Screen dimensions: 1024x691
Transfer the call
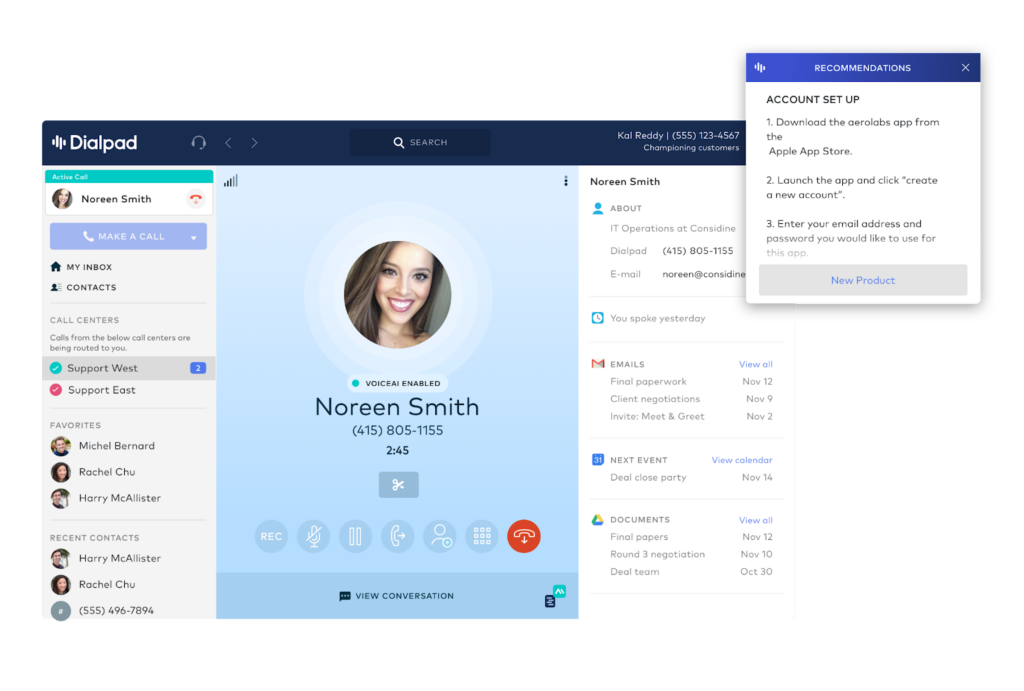[x=398, y=536]
